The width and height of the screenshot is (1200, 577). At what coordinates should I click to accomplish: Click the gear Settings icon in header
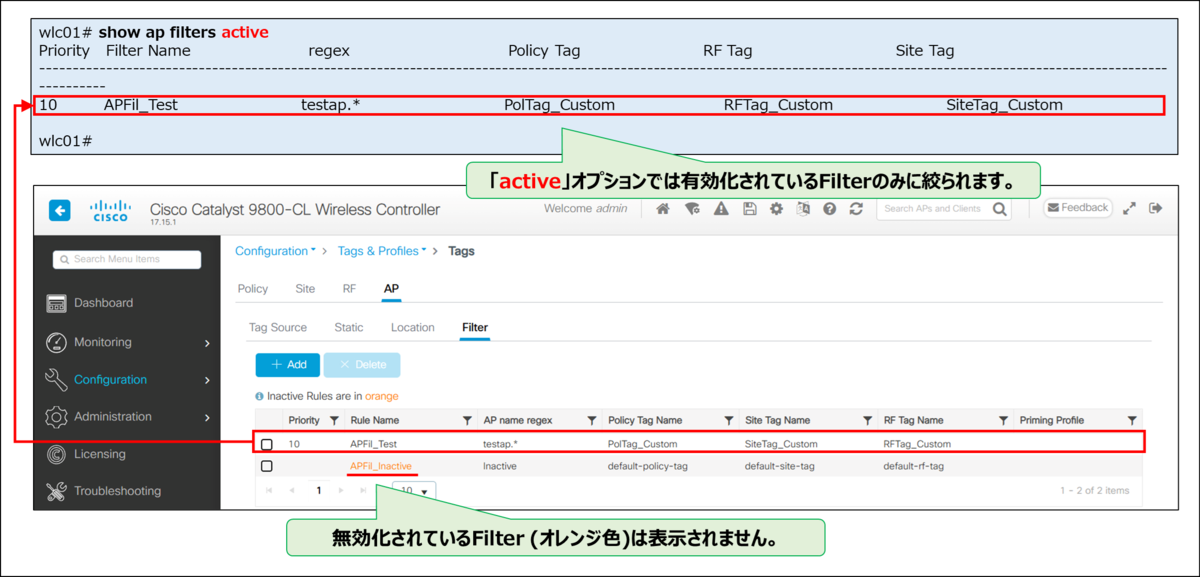[x=776, y=207]
